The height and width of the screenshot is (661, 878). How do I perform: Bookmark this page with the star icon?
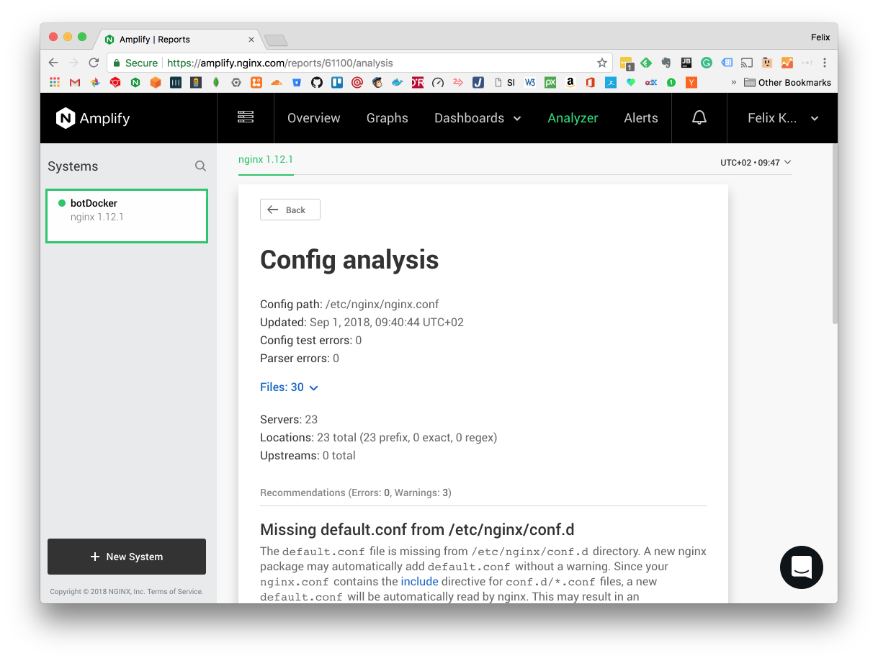click(x=602, y=62)
